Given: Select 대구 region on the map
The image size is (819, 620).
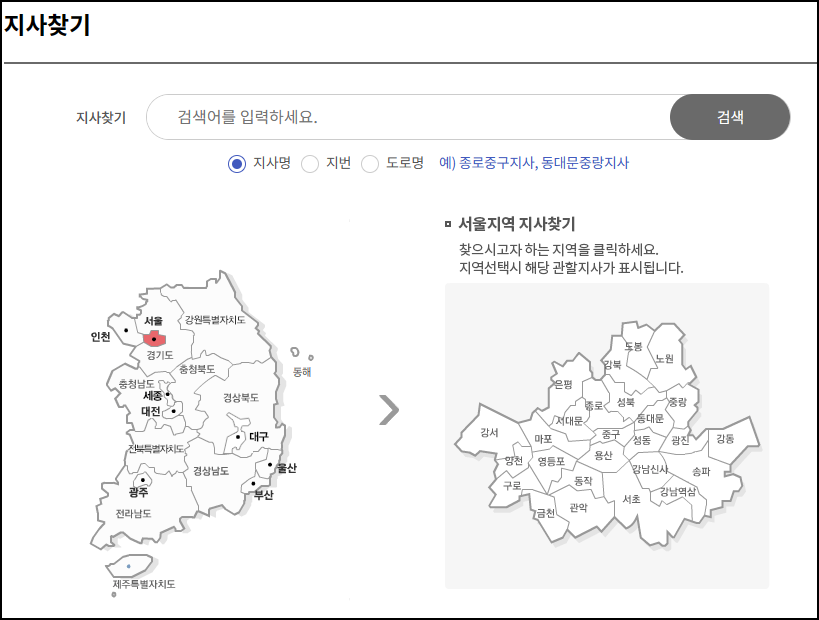Looking at the screenshot, I should pos(236,438).
